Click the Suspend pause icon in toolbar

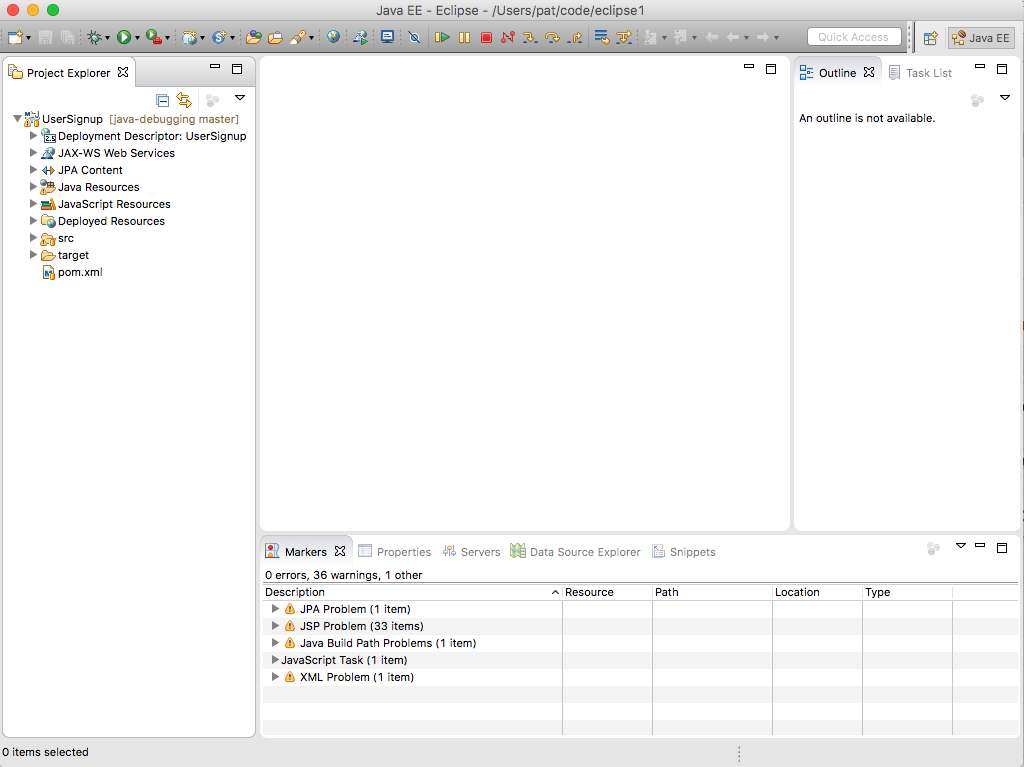tap(464, 37)
